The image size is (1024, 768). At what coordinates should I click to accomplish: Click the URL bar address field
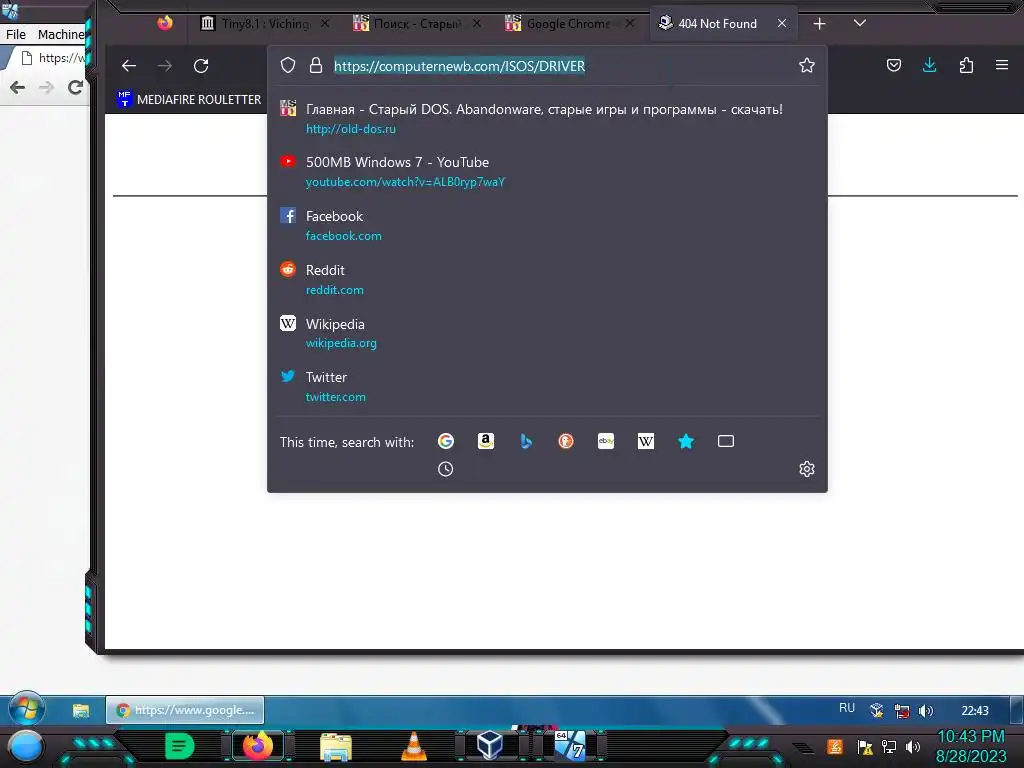coord(549,65)
